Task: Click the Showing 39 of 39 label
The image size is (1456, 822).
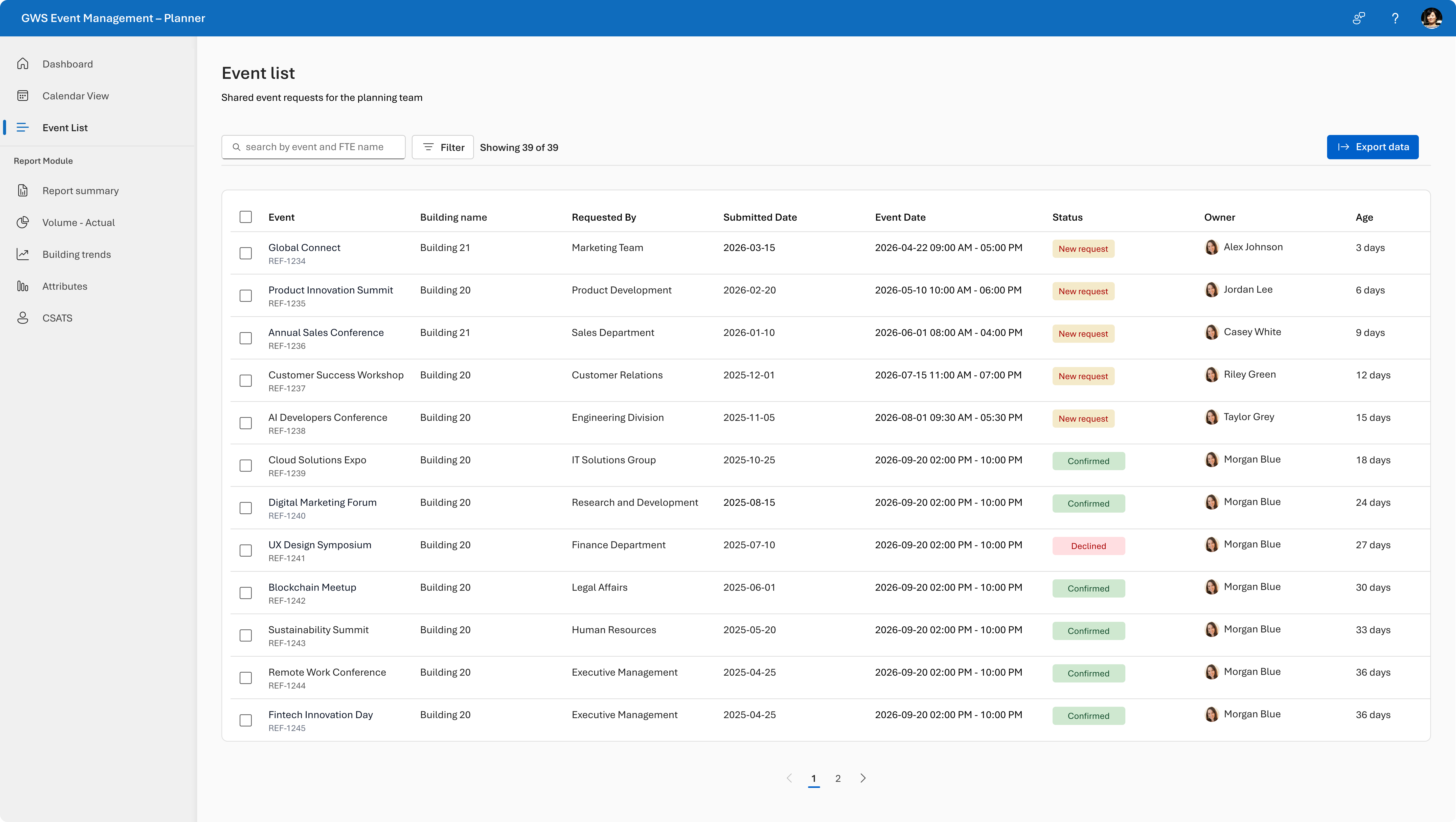Action: (x=519, y=148)
